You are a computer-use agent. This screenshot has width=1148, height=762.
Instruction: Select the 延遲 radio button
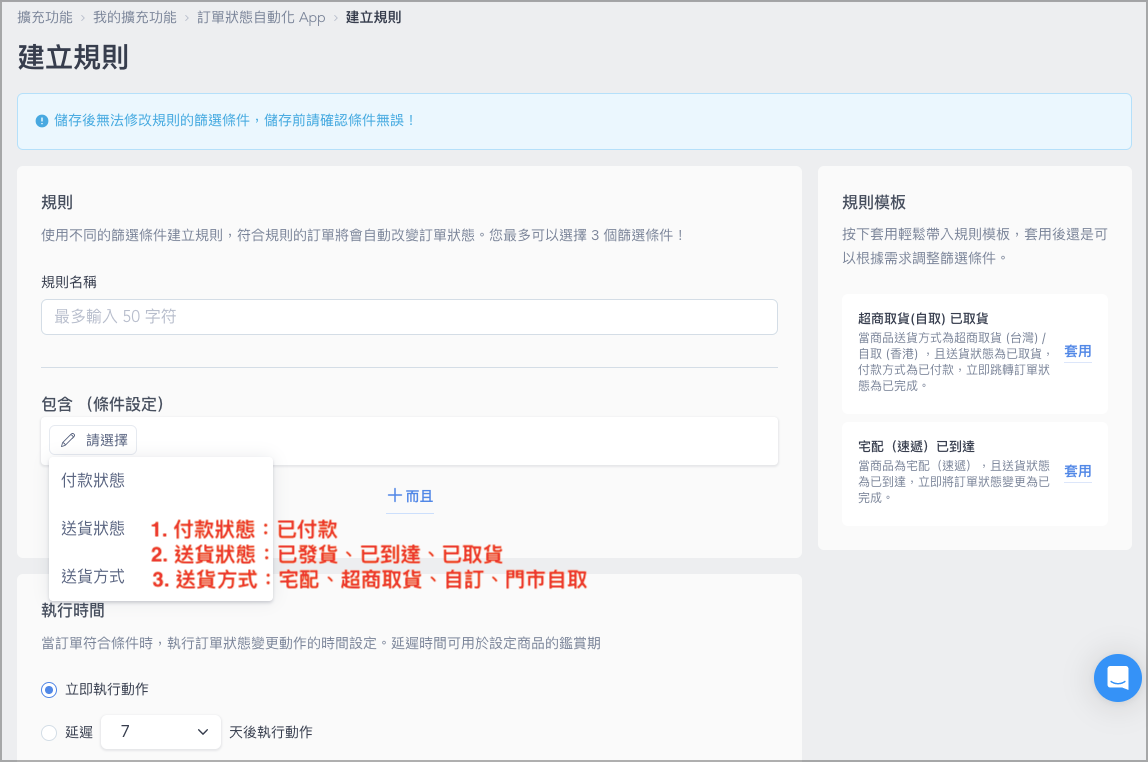[x=49, y=732]
